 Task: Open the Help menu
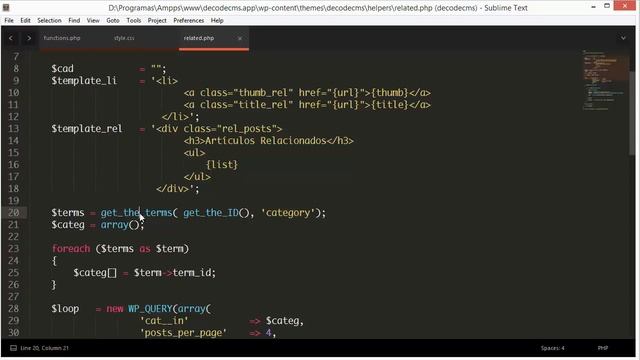(x=217, y=20)
